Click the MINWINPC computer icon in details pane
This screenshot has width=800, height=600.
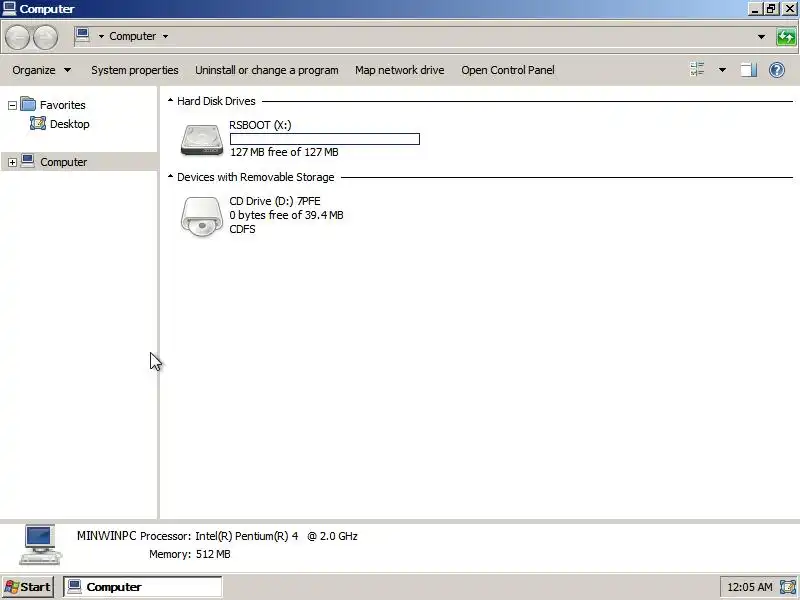point(40,545)
